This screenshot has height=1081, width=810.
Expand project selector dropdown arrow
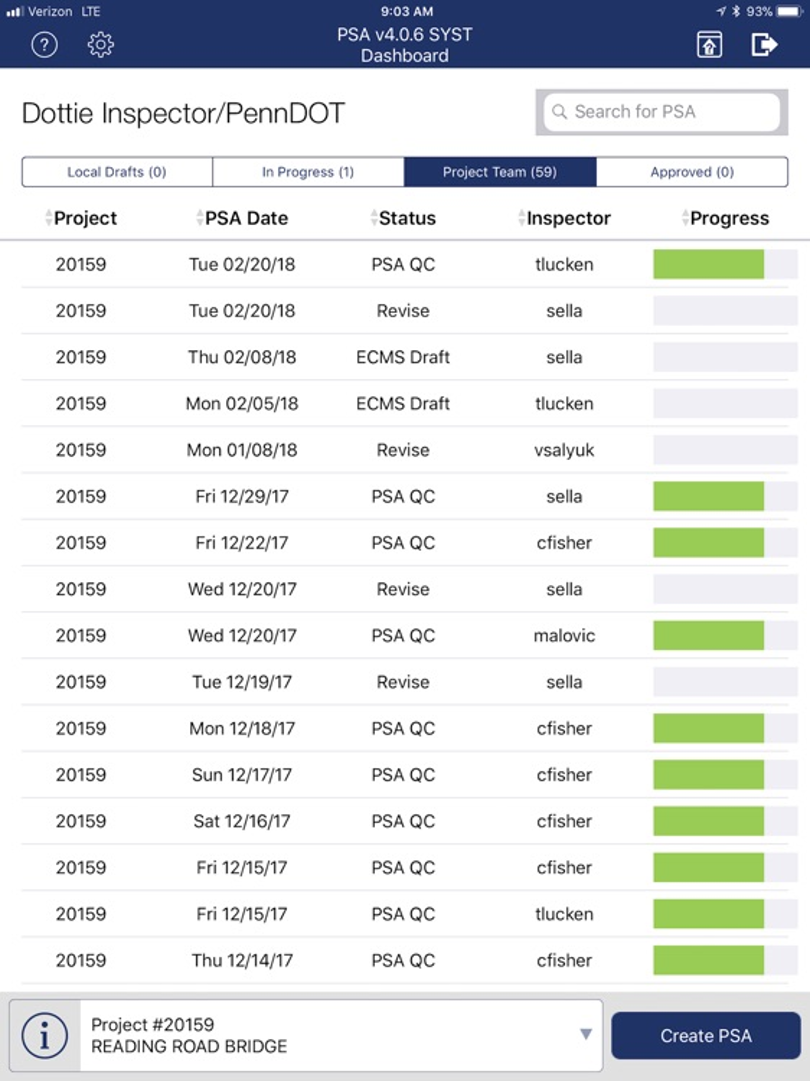click(585, 1034)
